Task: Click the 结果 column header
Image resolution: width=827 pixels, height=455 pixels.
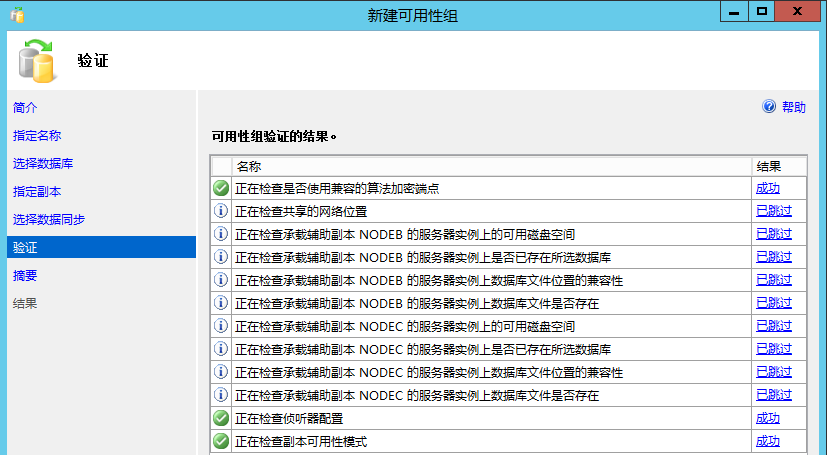Action: (x=779, y=167)
